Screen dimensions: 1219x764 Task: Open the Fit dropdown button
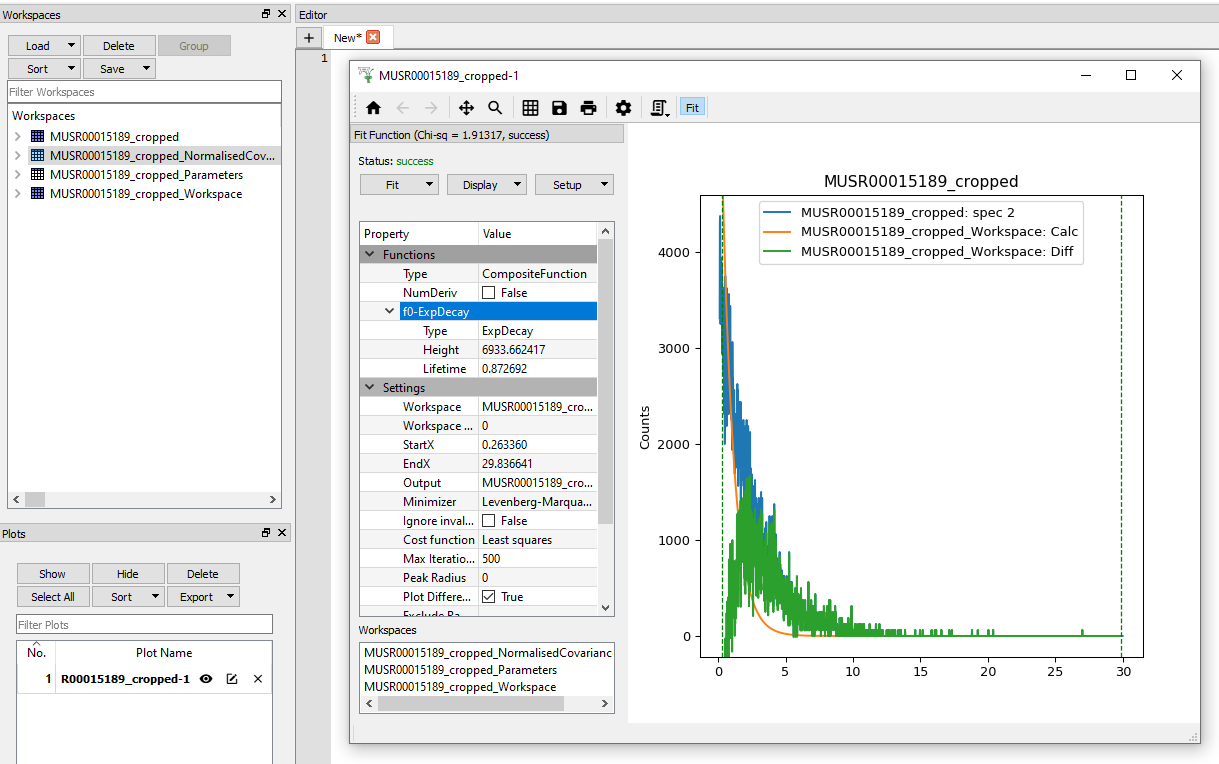point(398,185)
